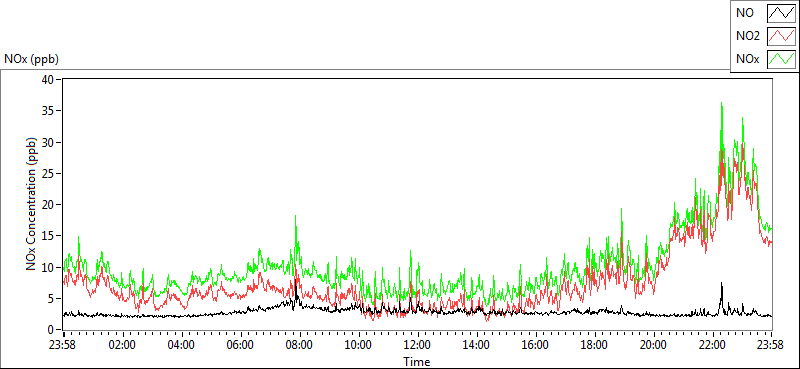Click the 14:00 time axis label
The width and height of the screenshot is (800, 369).
[x=477, y=345]
